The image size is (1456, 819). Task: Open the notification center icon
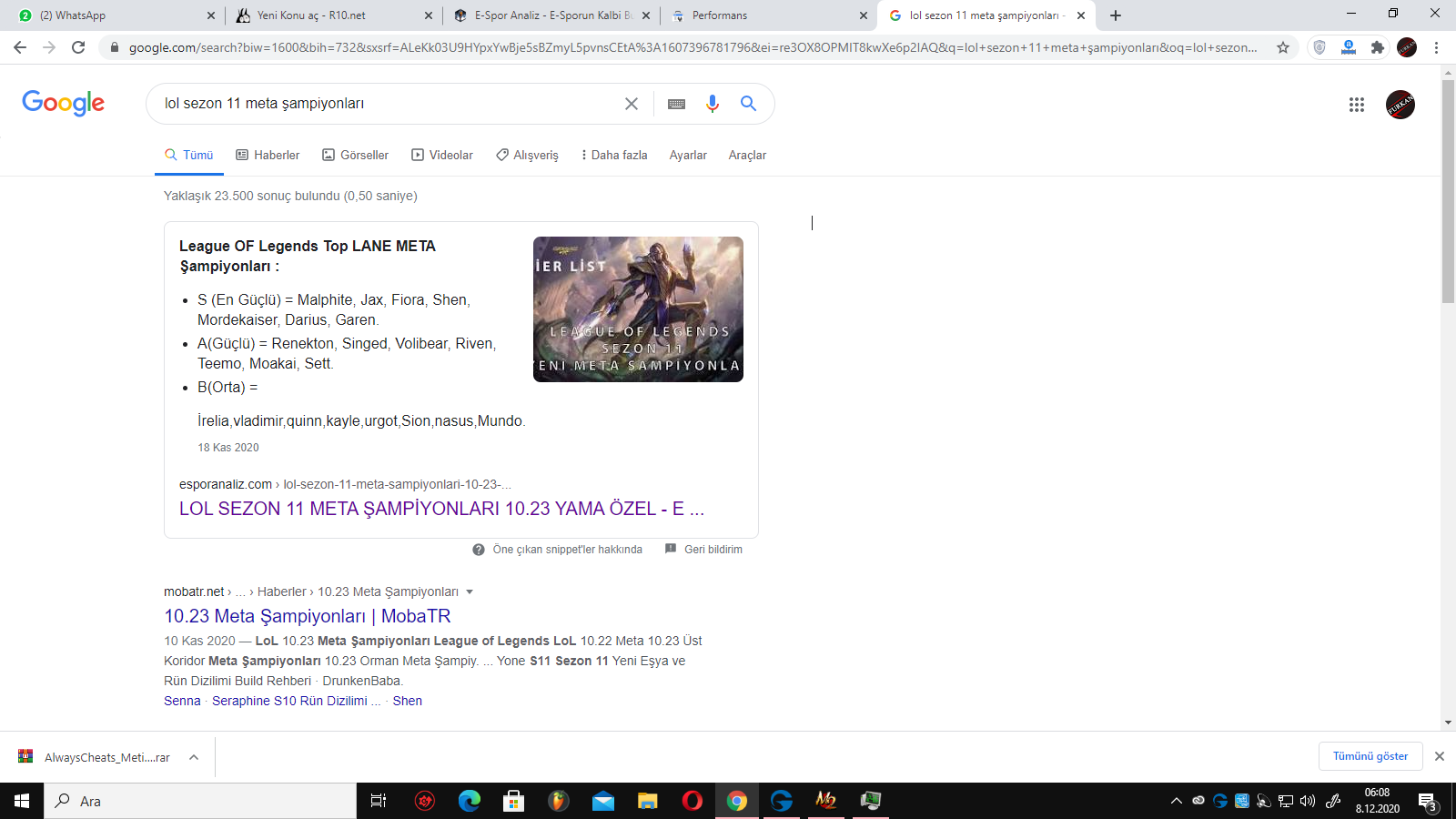tap(1427, 802)
